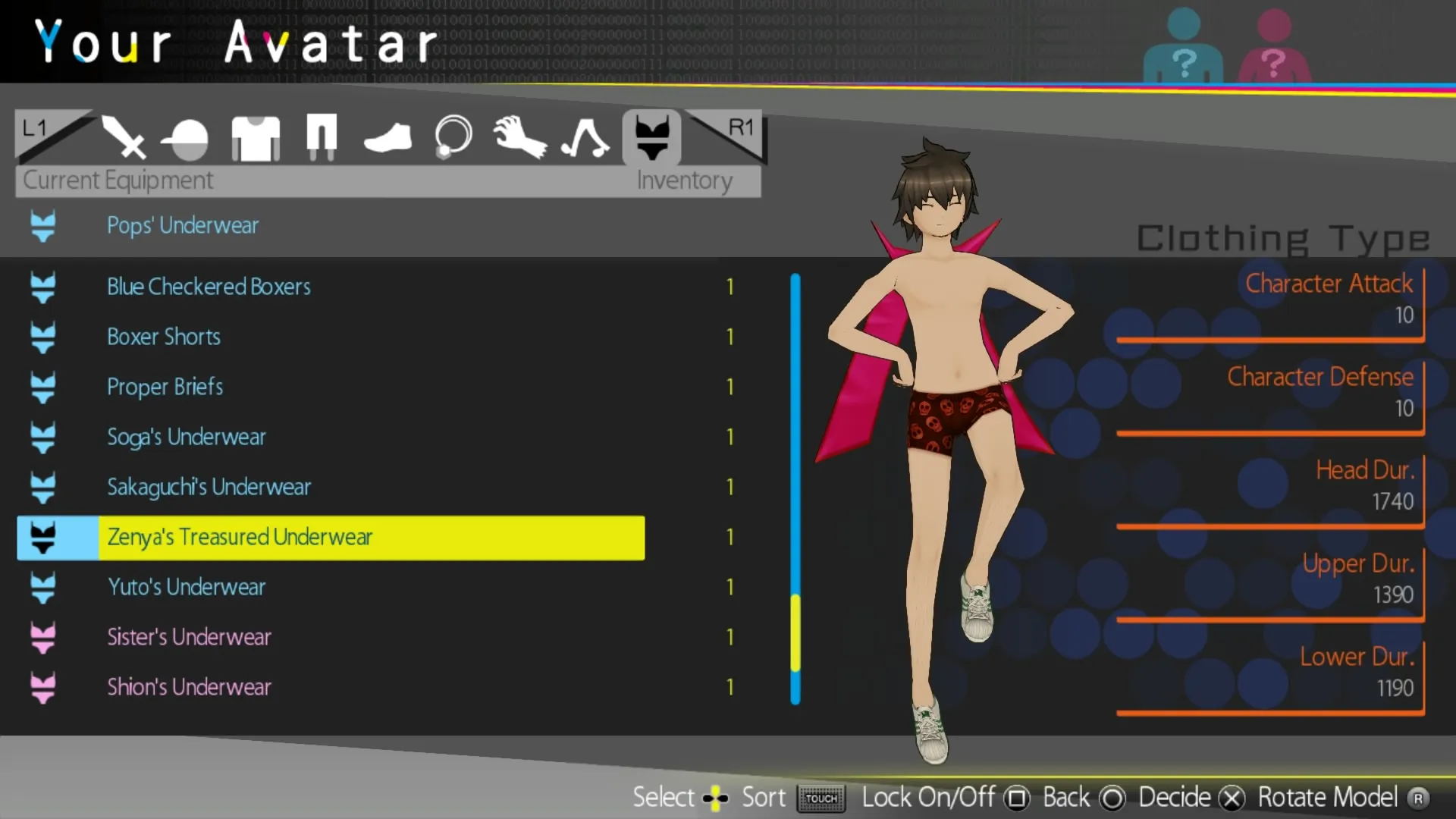
Task: Open the walking legs pose category icon
Action: [x=585, y=139]
